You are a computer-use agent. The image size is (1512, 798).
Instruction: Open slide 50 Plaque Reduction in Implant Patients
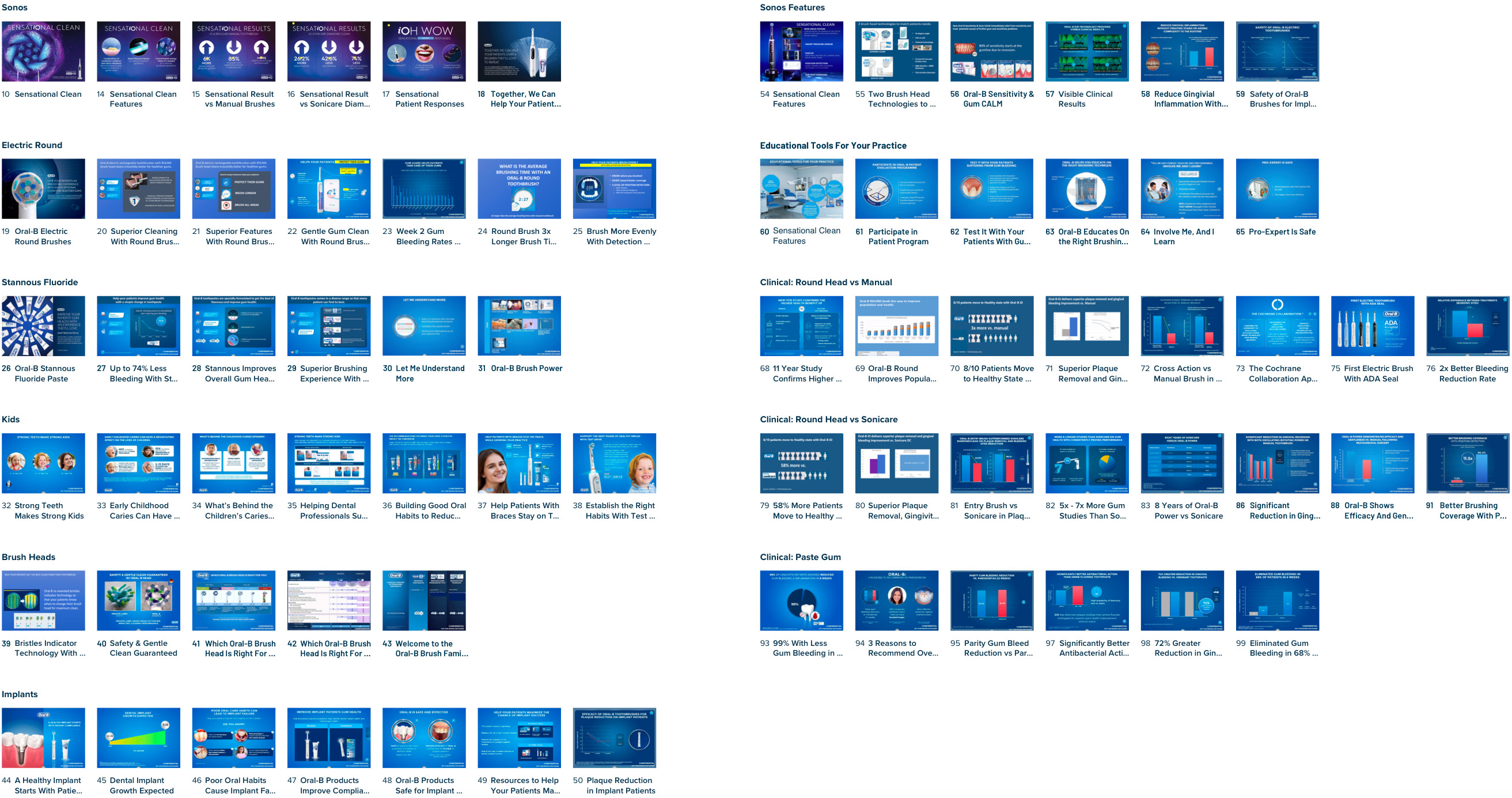pyautogui.click(x=614, y=738)
